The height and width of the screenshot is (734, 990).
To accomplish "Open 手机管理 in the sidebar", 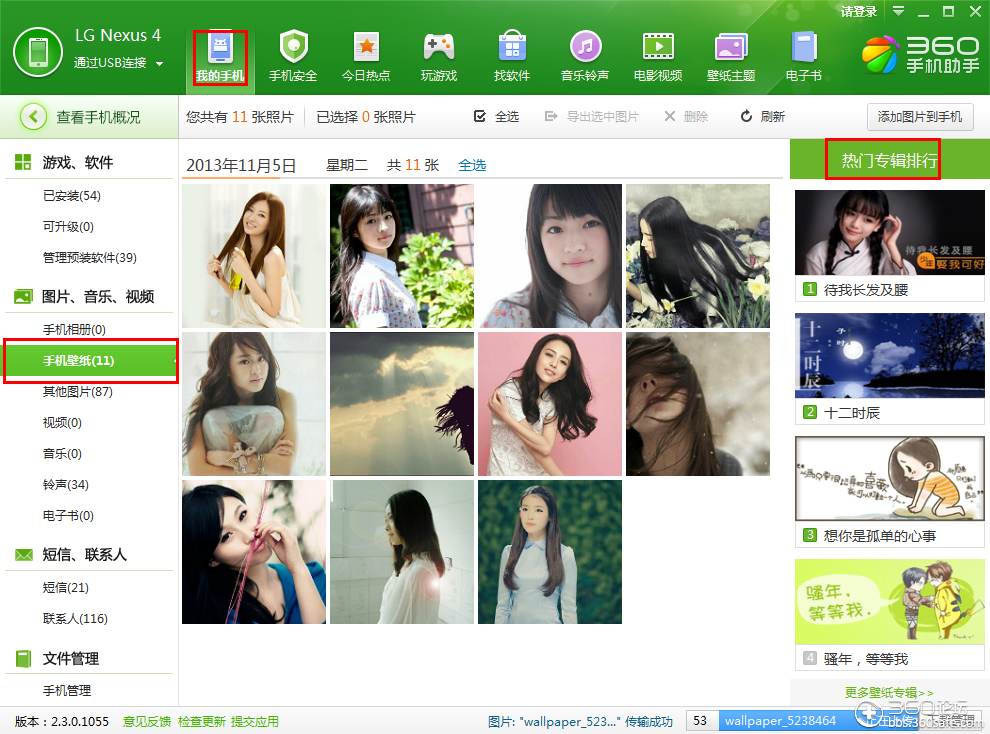I will point(66,690).
